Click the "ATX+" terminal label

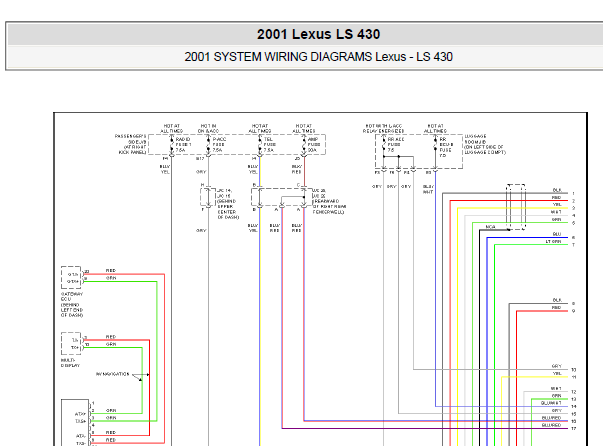pyautogui.click(x=80, y=414)
